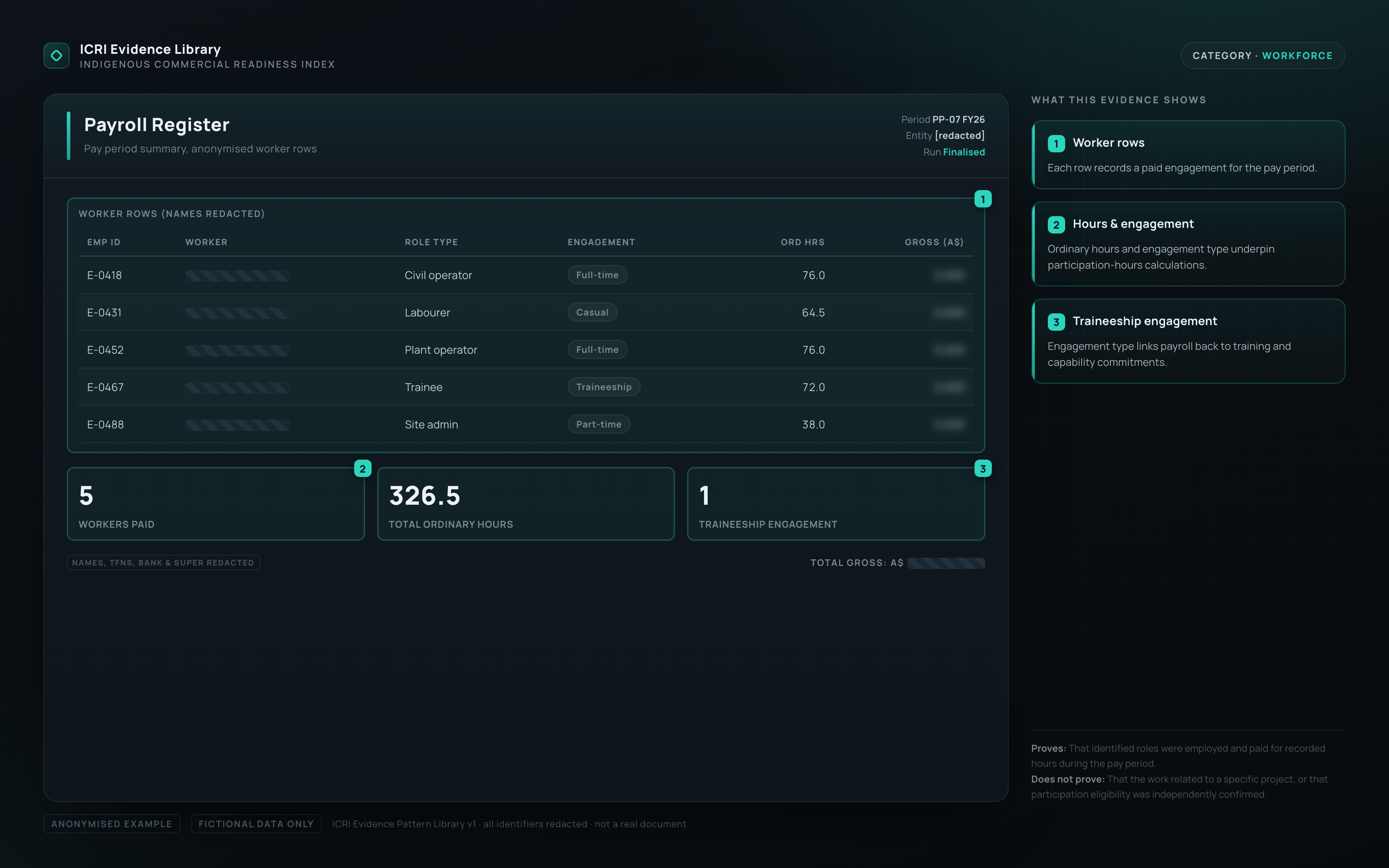
Task: Click the Anonymised Example footer tag
Action: [112, 824]
